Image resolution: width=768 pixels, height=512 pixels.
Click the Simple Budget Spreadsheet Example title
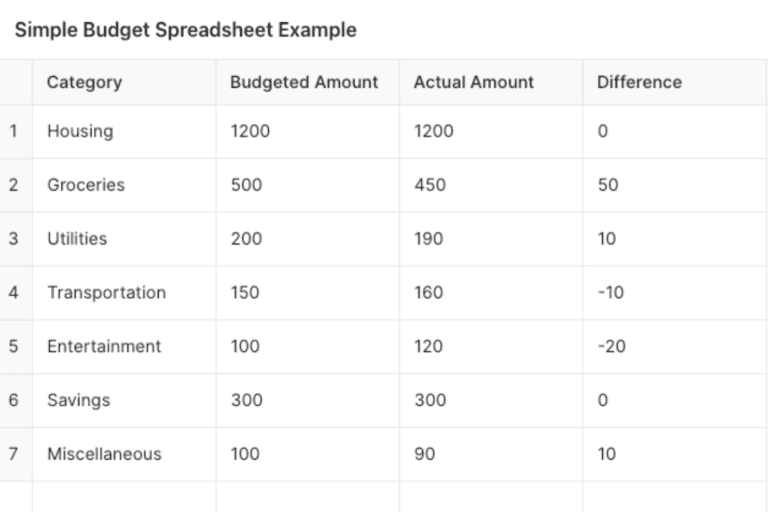coord(185,30)
